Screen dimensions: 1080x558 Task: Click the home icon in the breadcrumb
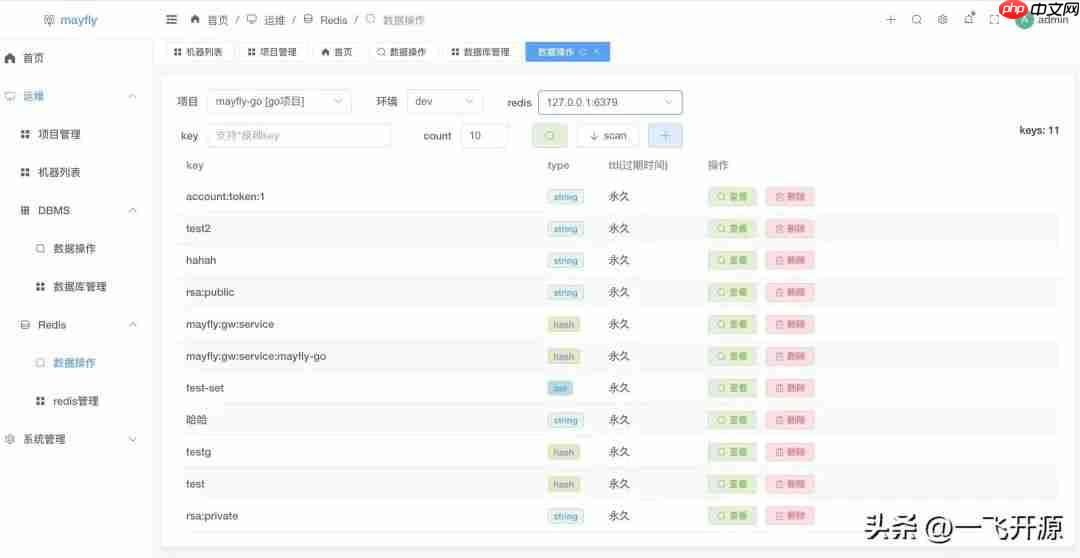point(195,19)
